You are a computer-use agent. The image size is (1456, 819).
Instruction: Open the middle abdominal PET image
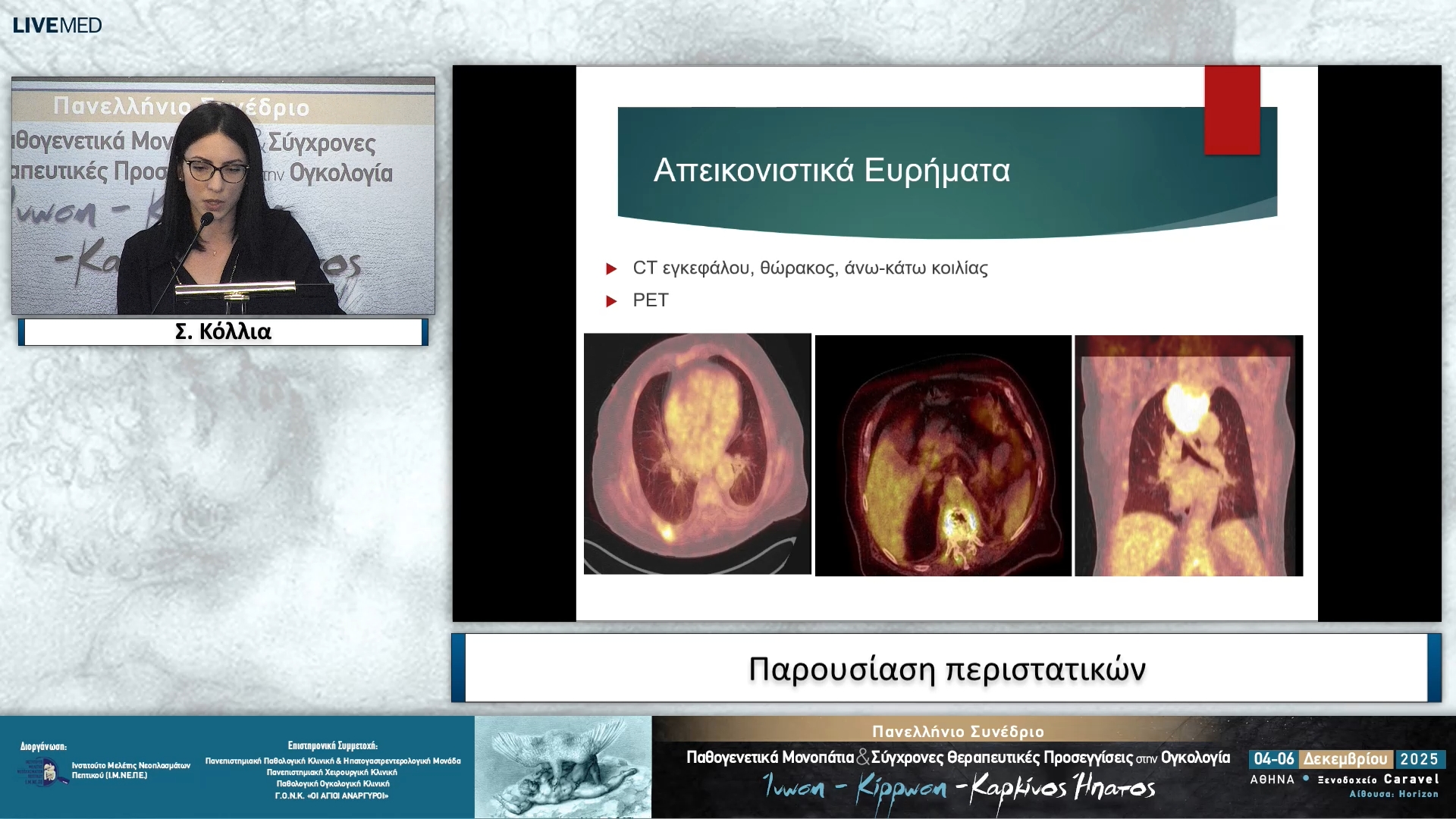pyautogui.click(x=943, y=455)
